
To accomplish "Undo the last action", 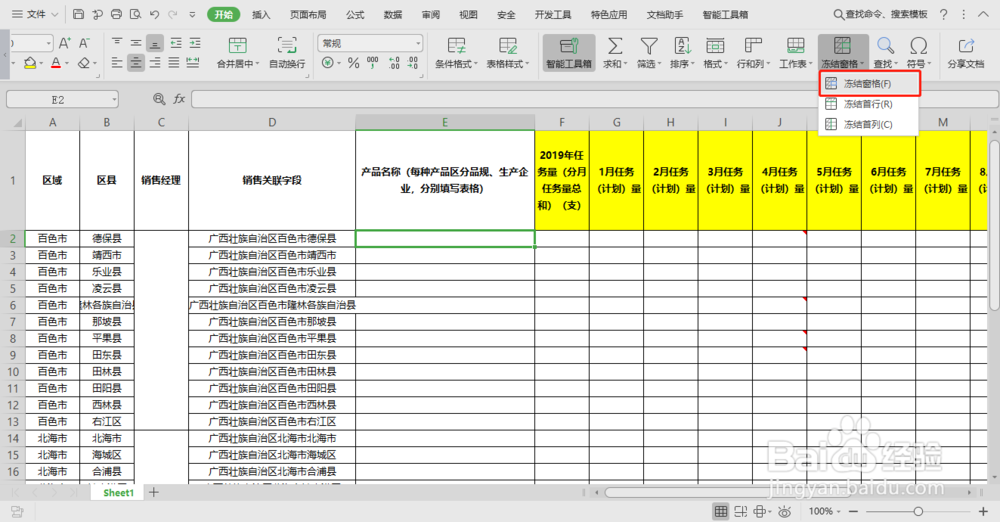I will tap(154, 14).
